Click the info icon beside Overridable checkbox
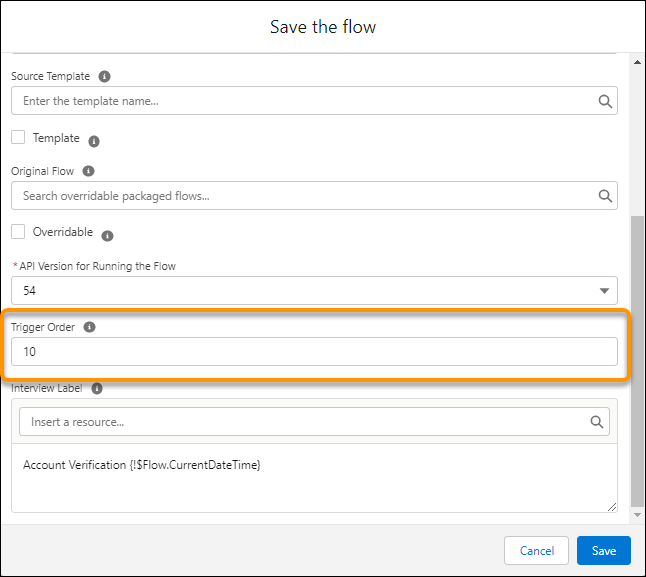The width and height of the screenshot is (646, 577). [107, 236]
